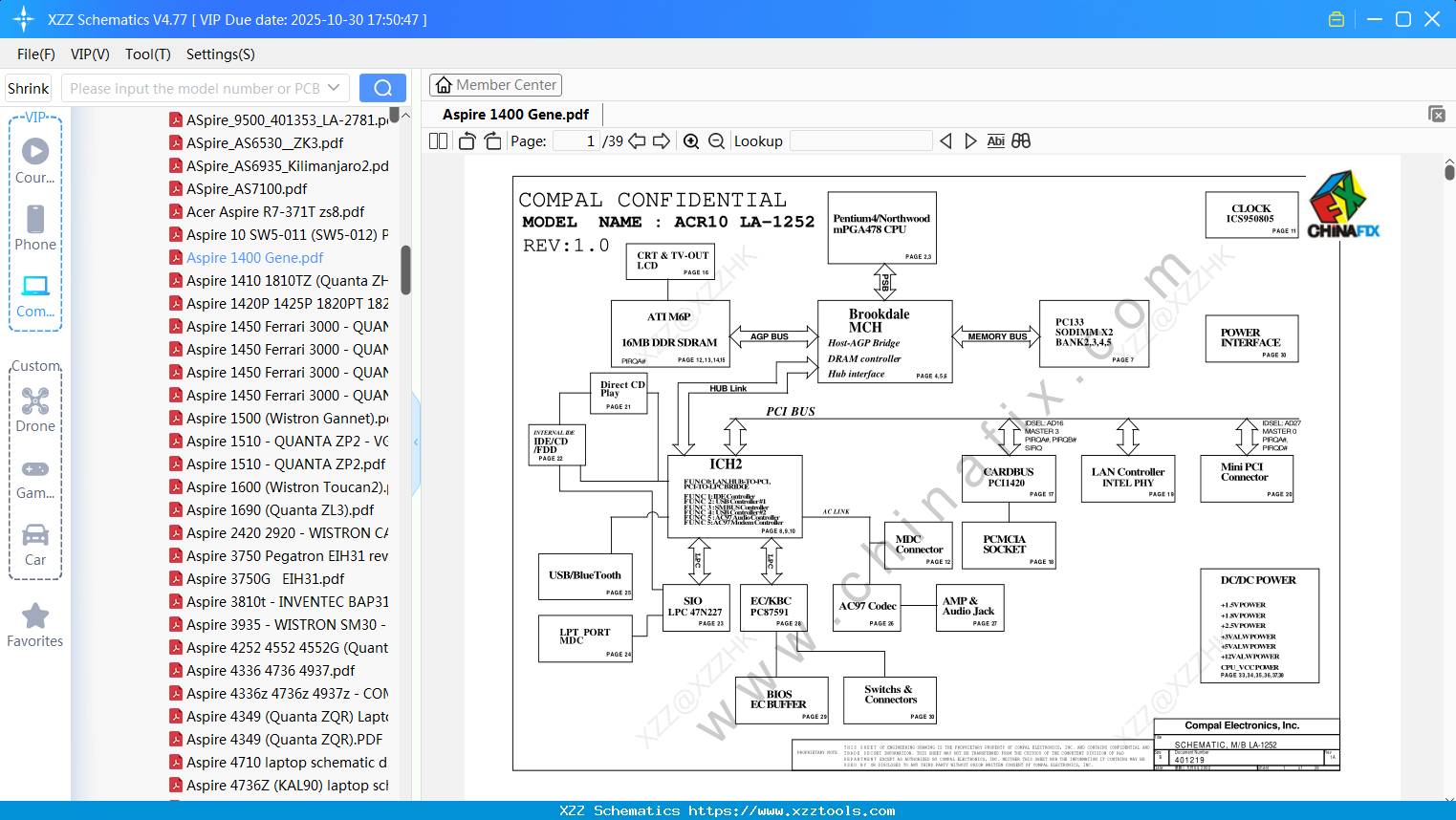The image size is (1456, 820).
Task: Select Aspire 1400 Gene.pdf in list
Action: [246, 258]
